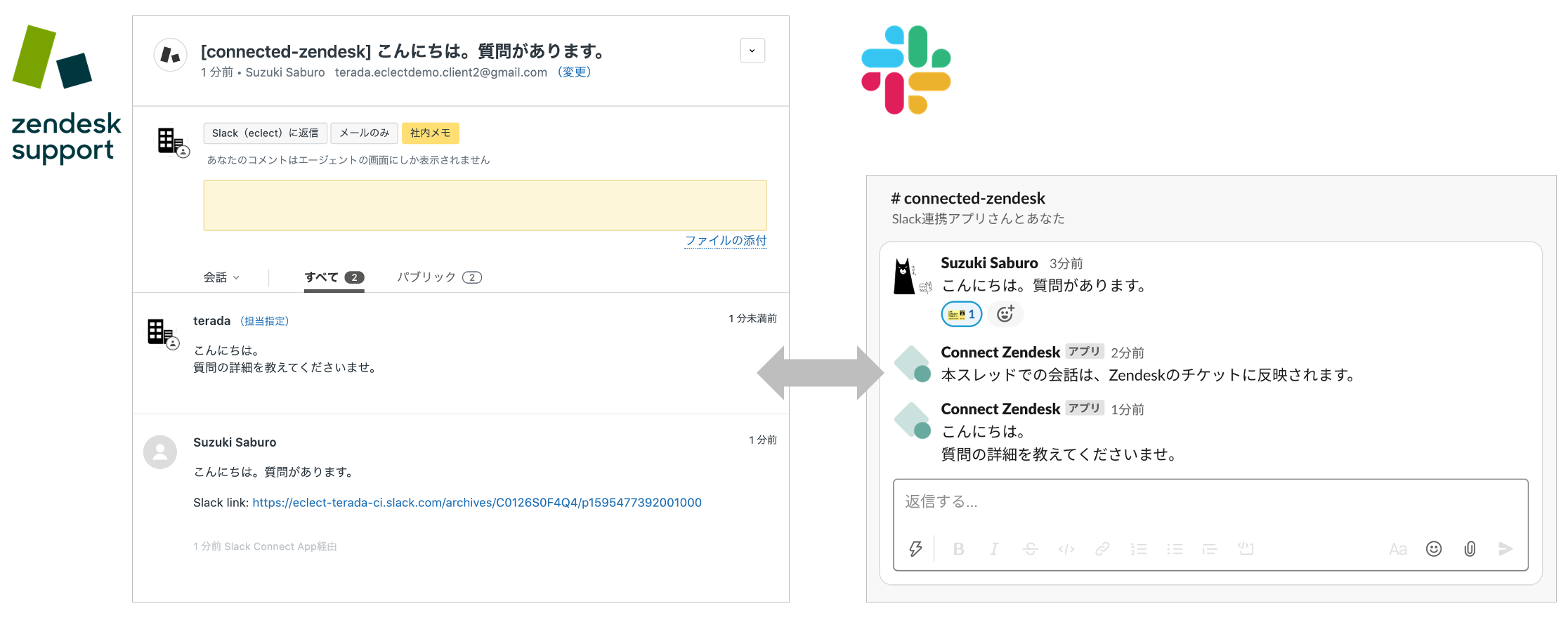Click the 3分前 timestamp in Slack
Screen dimensions: 1568x639
tap(1066, 264)
